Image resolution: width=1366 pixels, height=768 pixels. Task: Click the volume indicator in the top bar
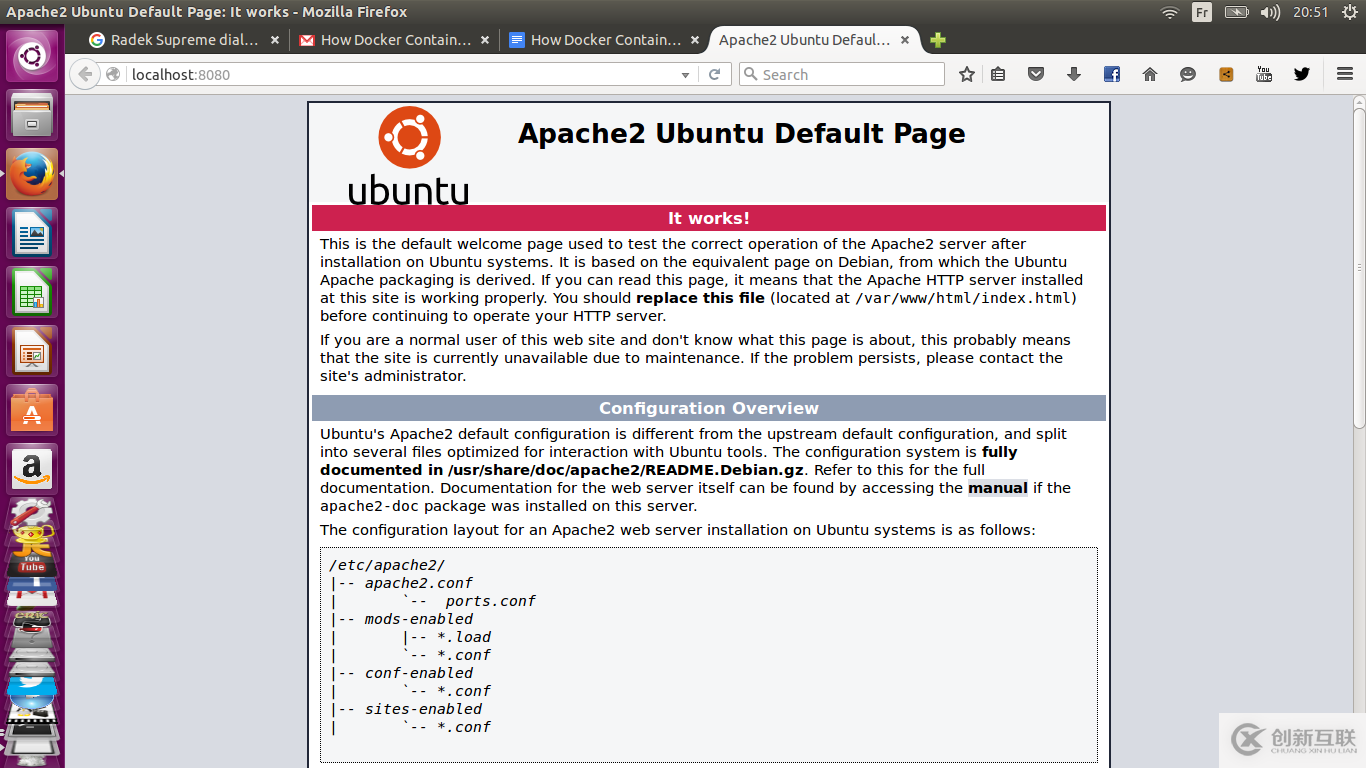click(1271, 13)
